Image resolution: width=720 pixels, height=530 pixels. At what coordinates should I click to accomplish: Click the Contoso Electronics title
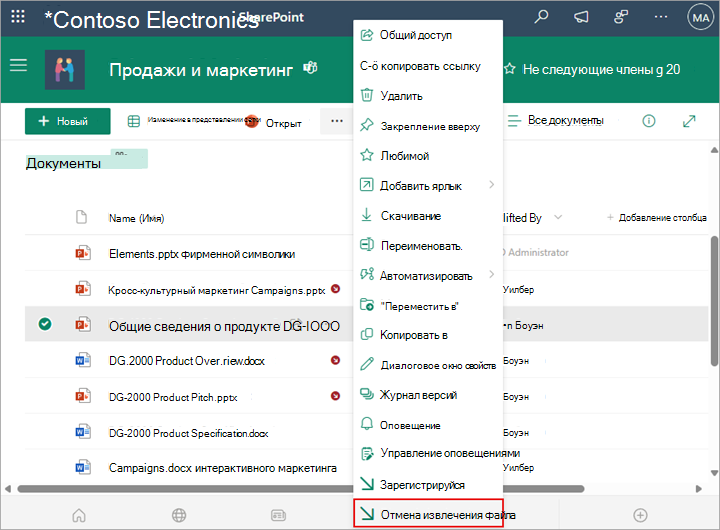tap(151, 20)
